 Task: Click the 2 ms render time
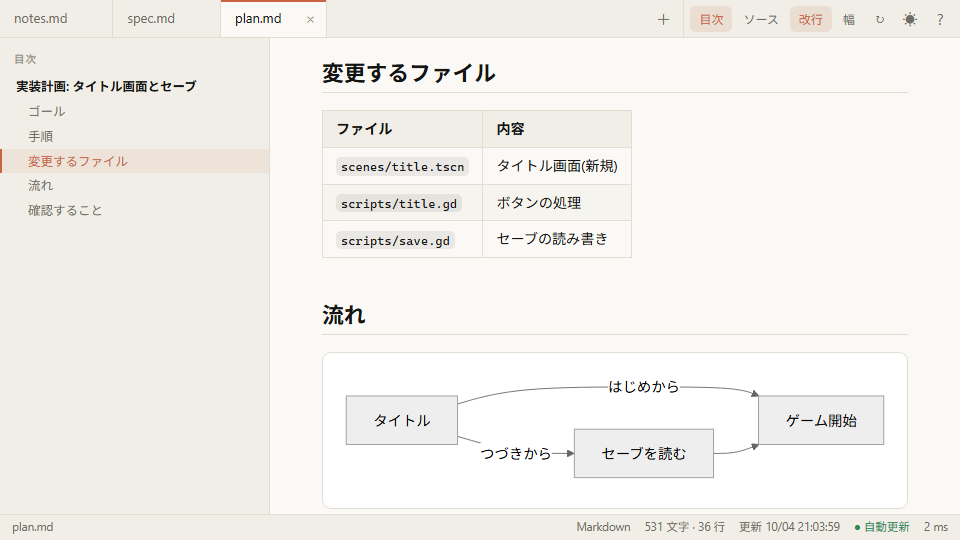pyautogui.click(x=936, y=527)
